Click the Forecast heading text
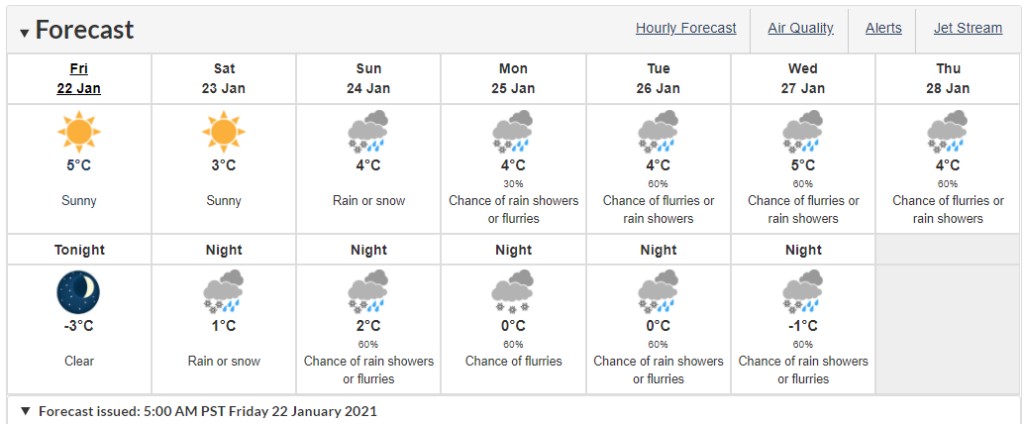 pos(84,30)
